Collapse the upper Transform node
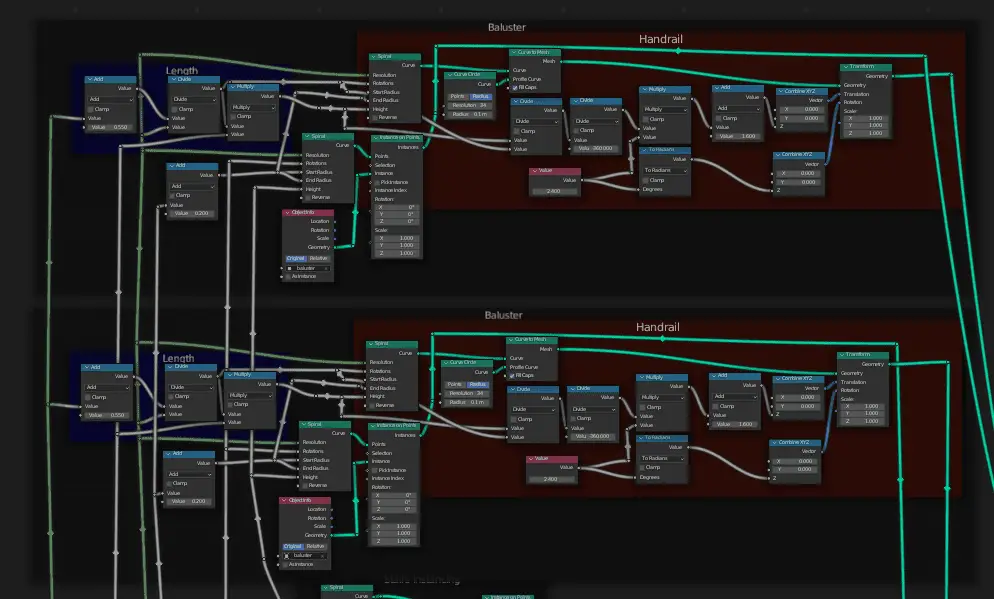 click(x=845, y=67)
